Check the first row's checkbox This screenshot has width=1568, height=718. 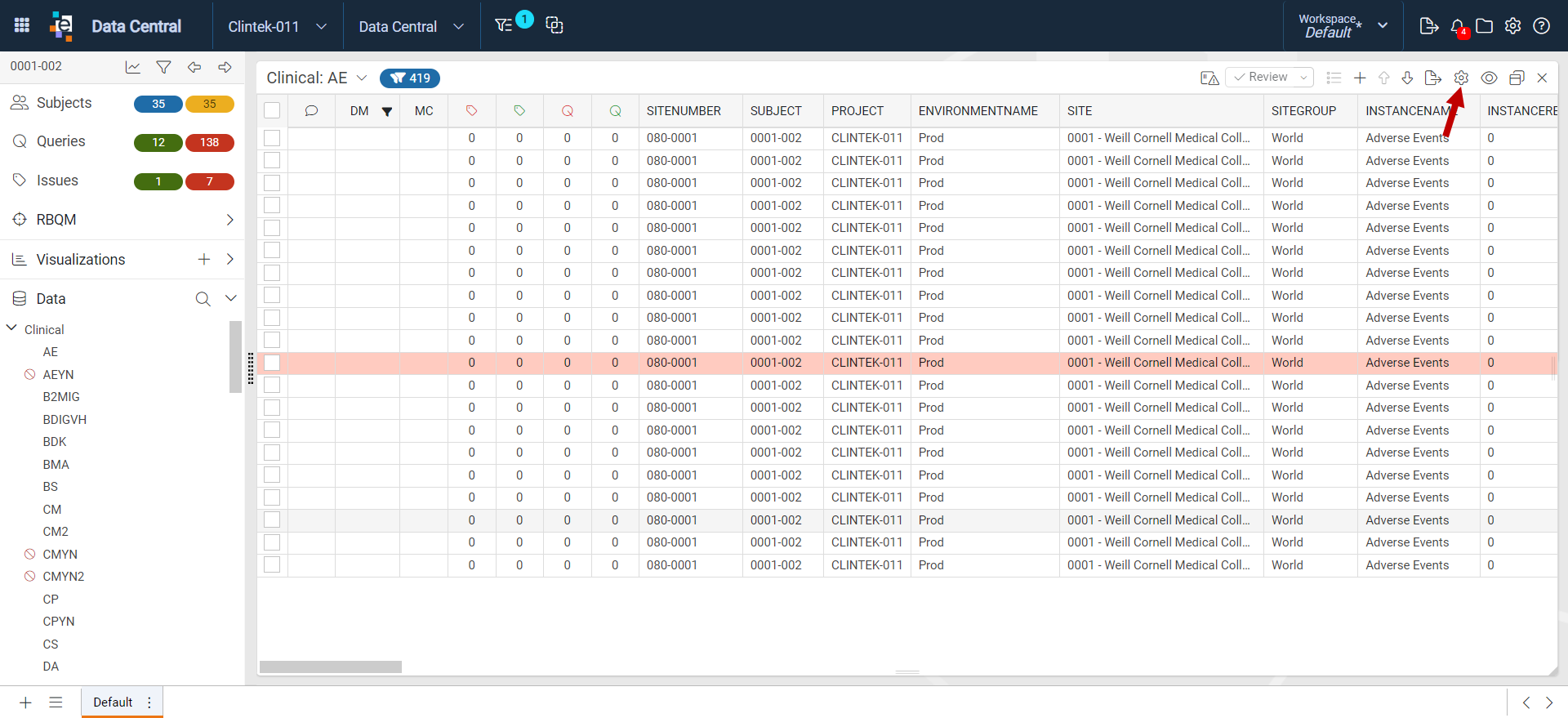point(272,138)
